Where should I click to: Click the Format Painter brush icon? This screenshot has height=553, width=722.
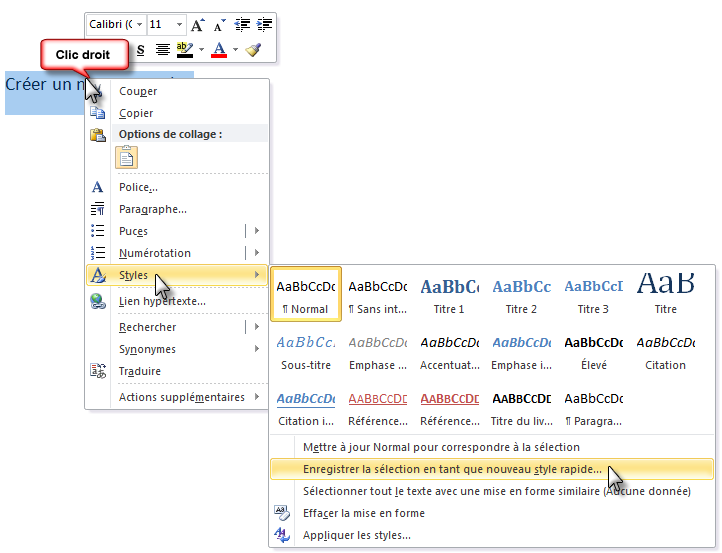click(x=254, y=49)
